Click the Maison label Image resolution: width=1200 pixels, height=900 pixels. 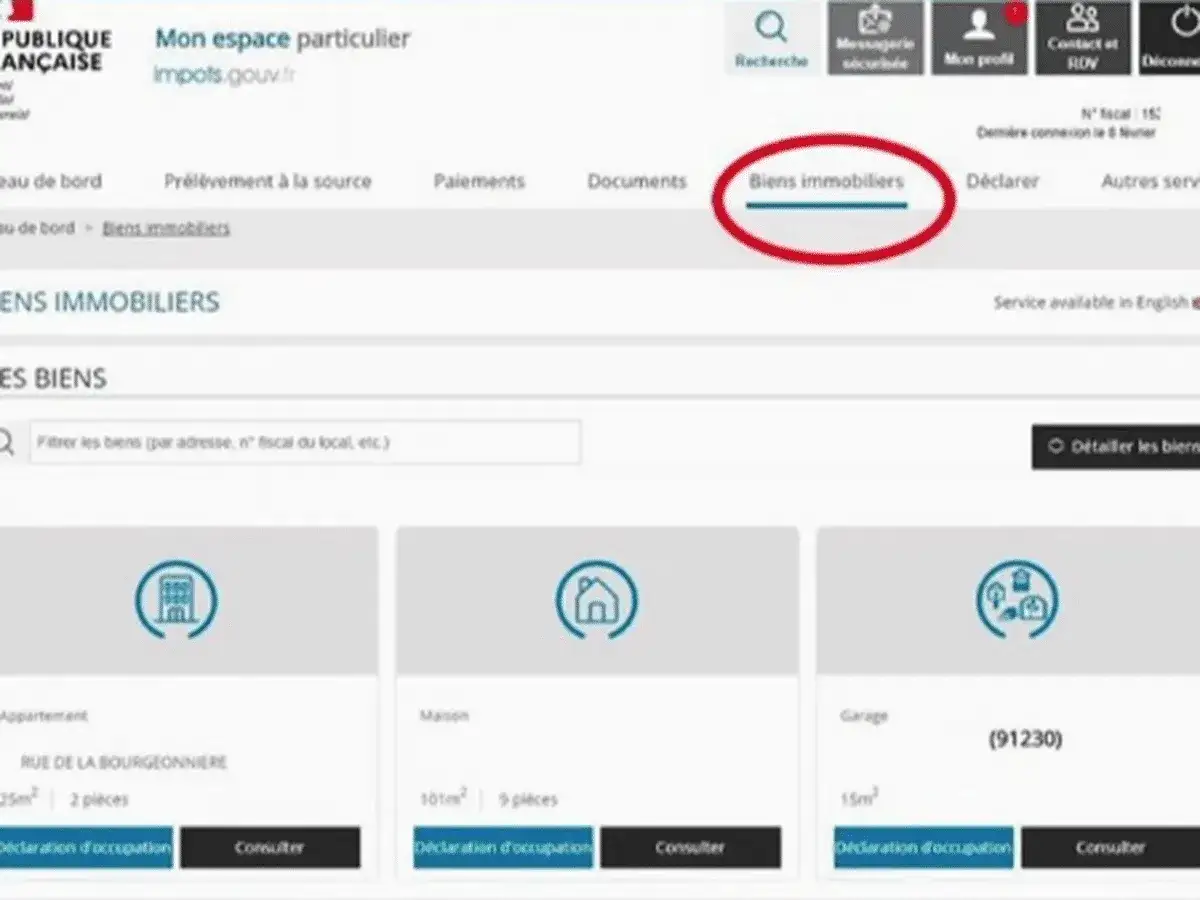444,716
